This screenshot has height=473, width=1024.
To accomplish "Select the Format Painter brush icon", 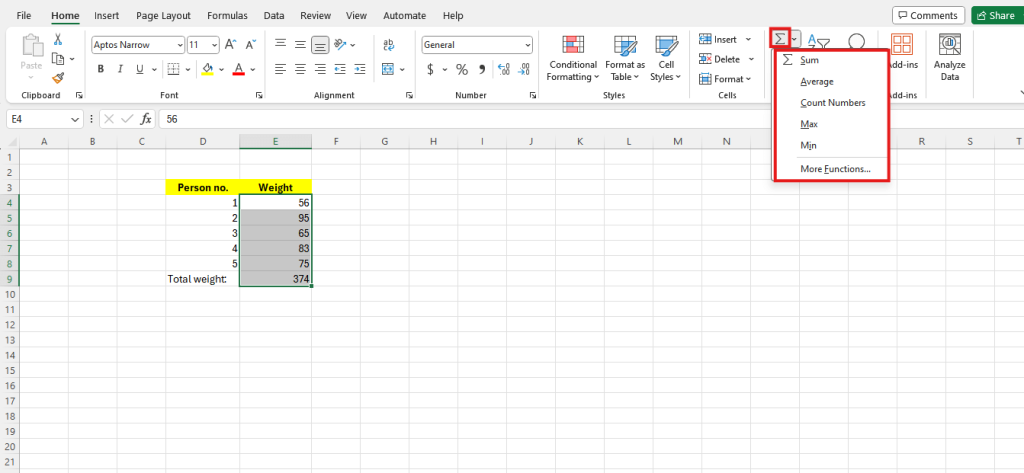I will tap(58, 77).
